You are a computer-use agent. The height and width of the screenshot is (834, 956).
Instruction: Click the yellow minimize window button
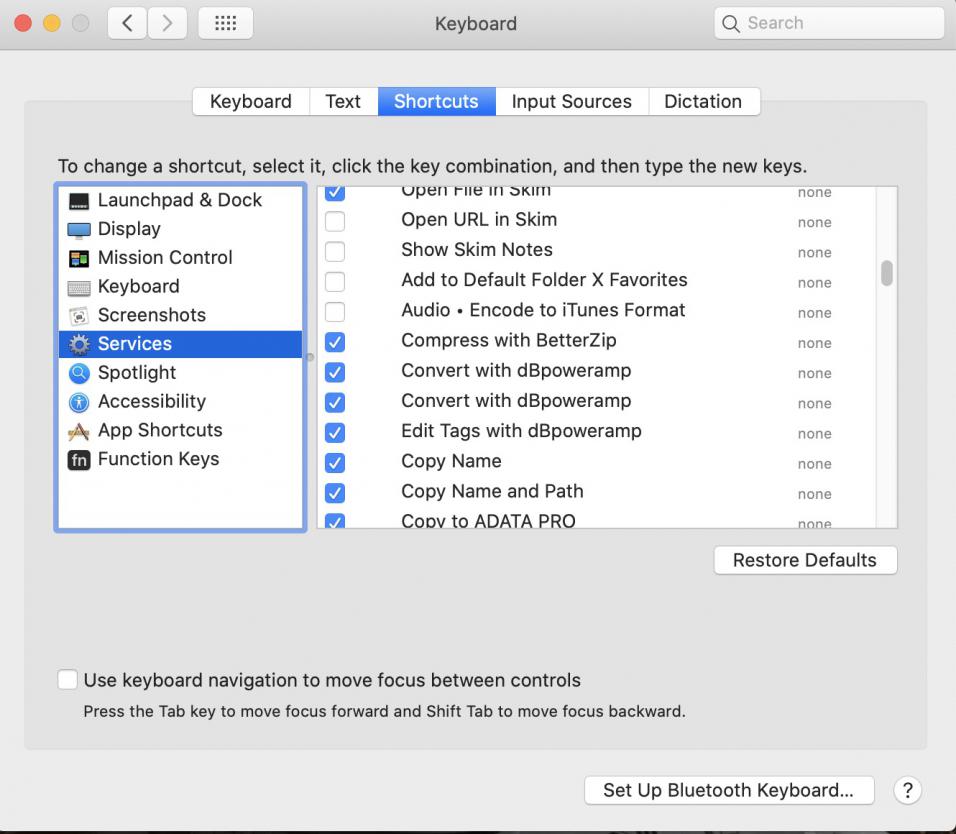pos(52,23)
